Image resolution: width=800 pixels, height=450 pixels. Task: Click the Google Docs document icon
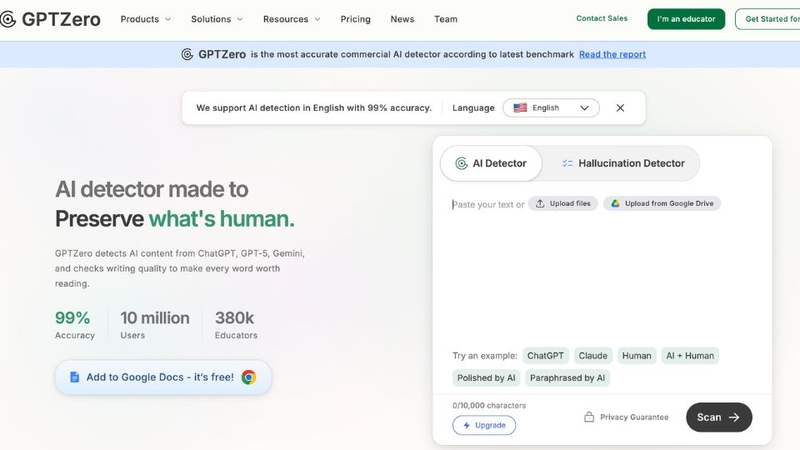tap(74, 377)
